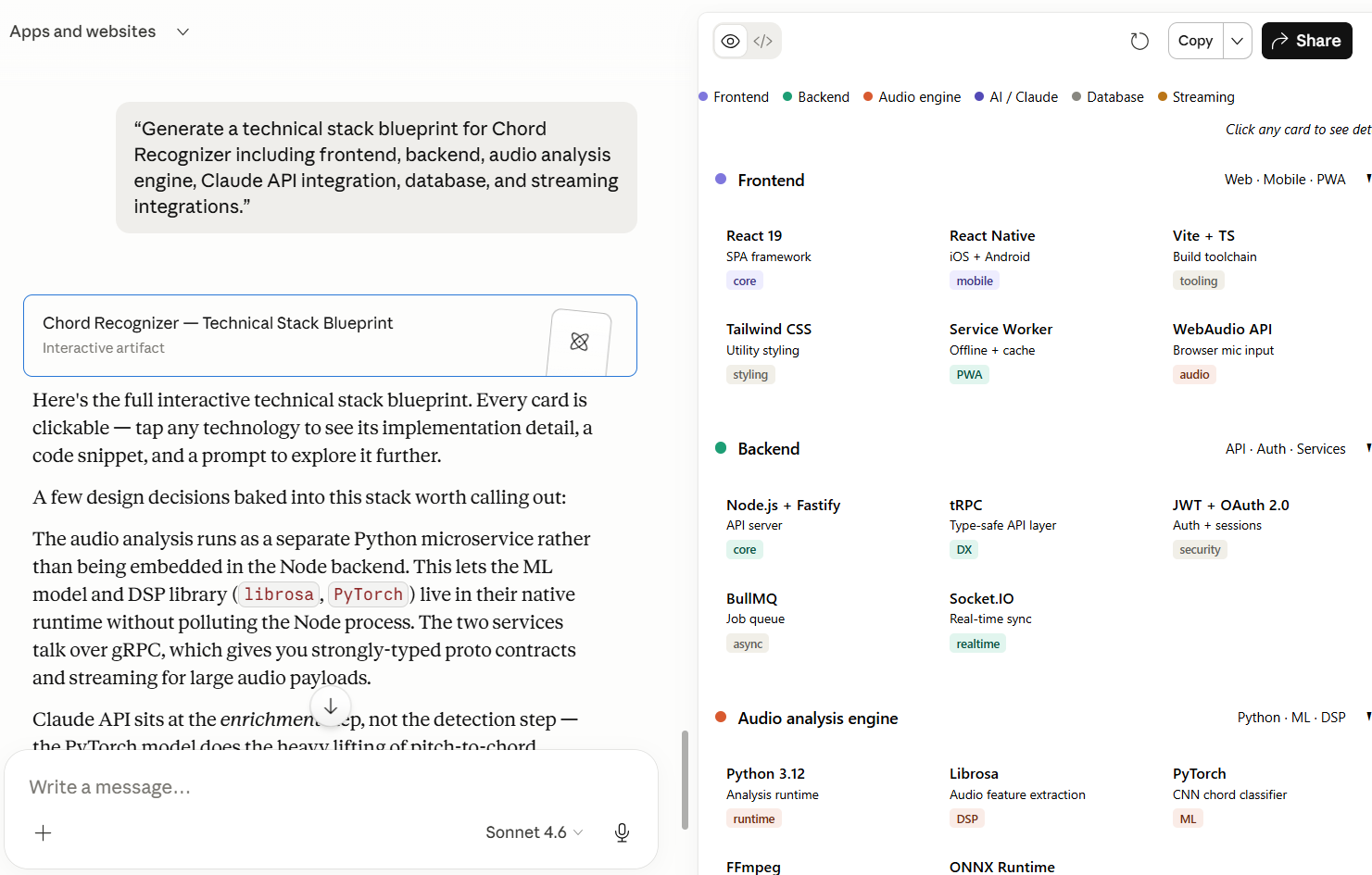Image resolution: width=1372 pixels, height=875 pixels.
Task: Click the "librosa" inline code text
Action: (x=279, y=594)
